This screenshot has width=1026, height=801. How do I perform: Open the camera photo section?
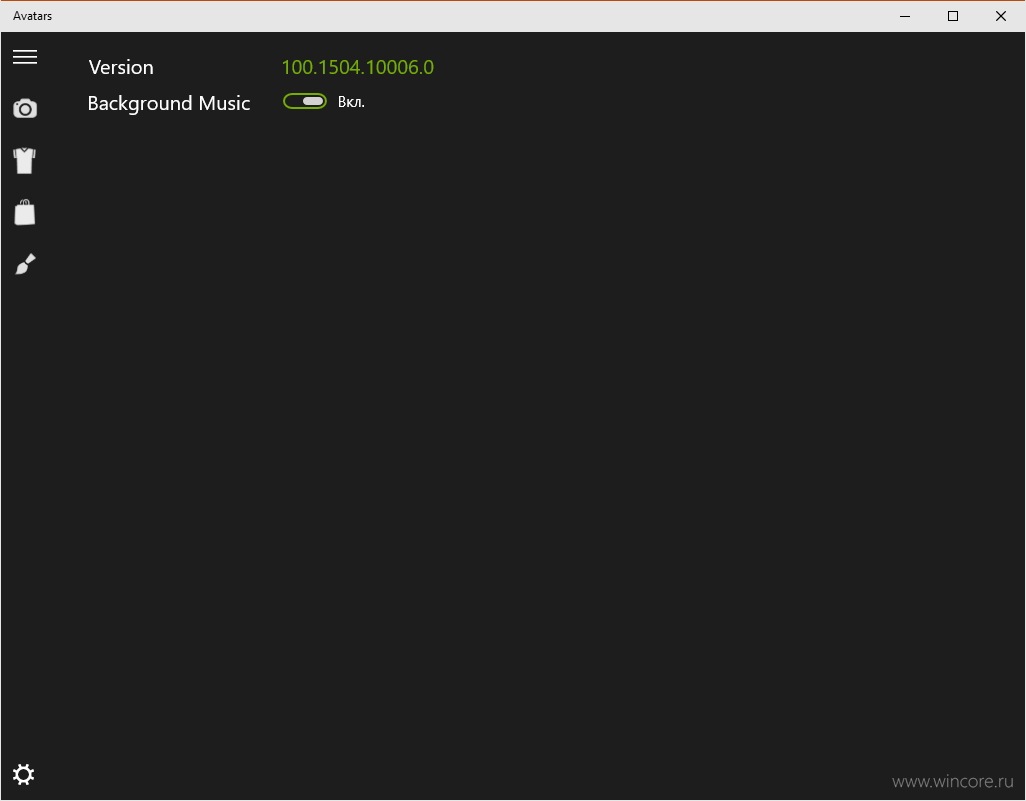click(x=25, y=109)
